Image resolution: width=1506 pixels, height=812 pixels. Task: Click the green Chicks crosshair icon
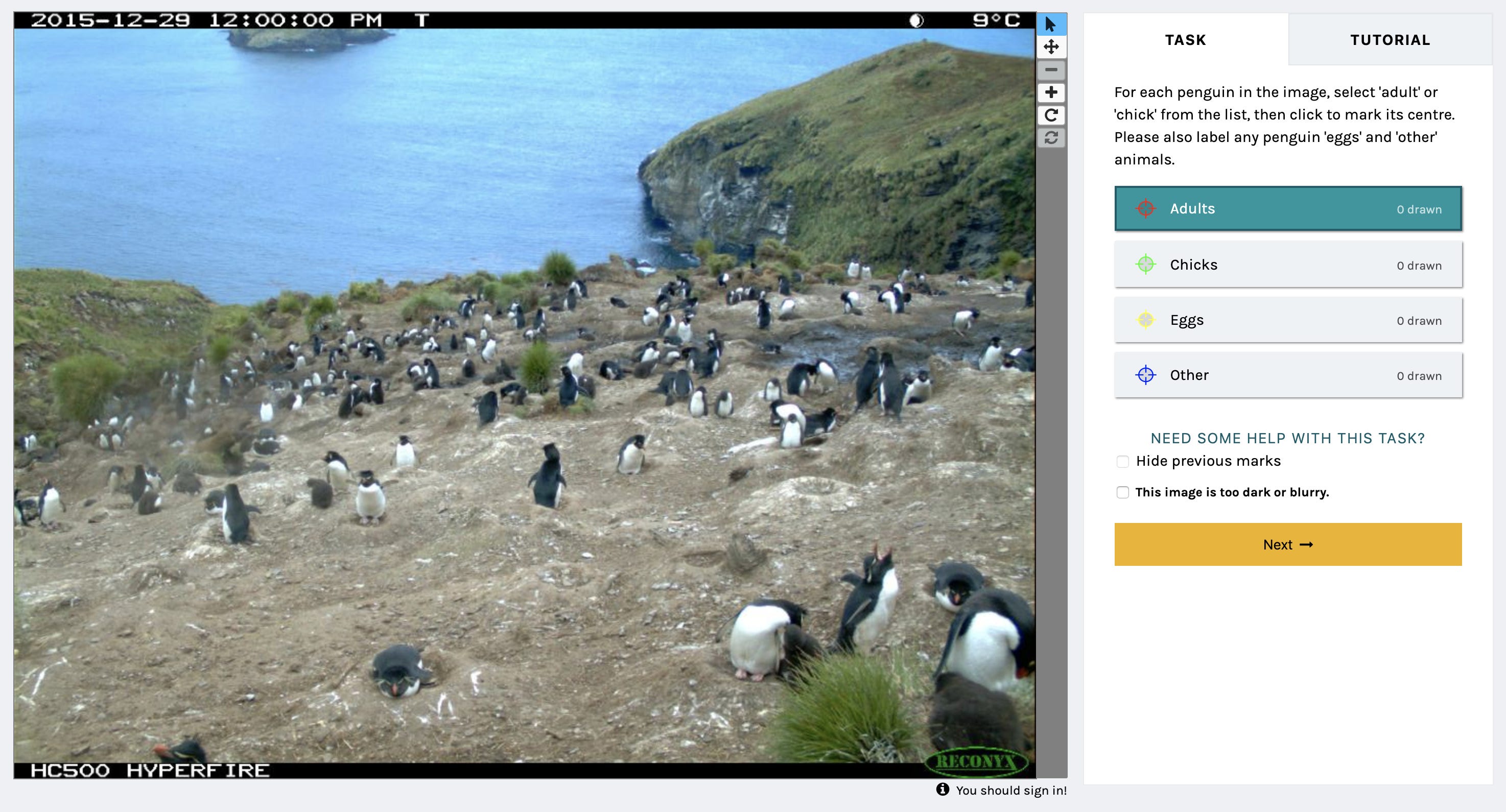click(1145, 264)
